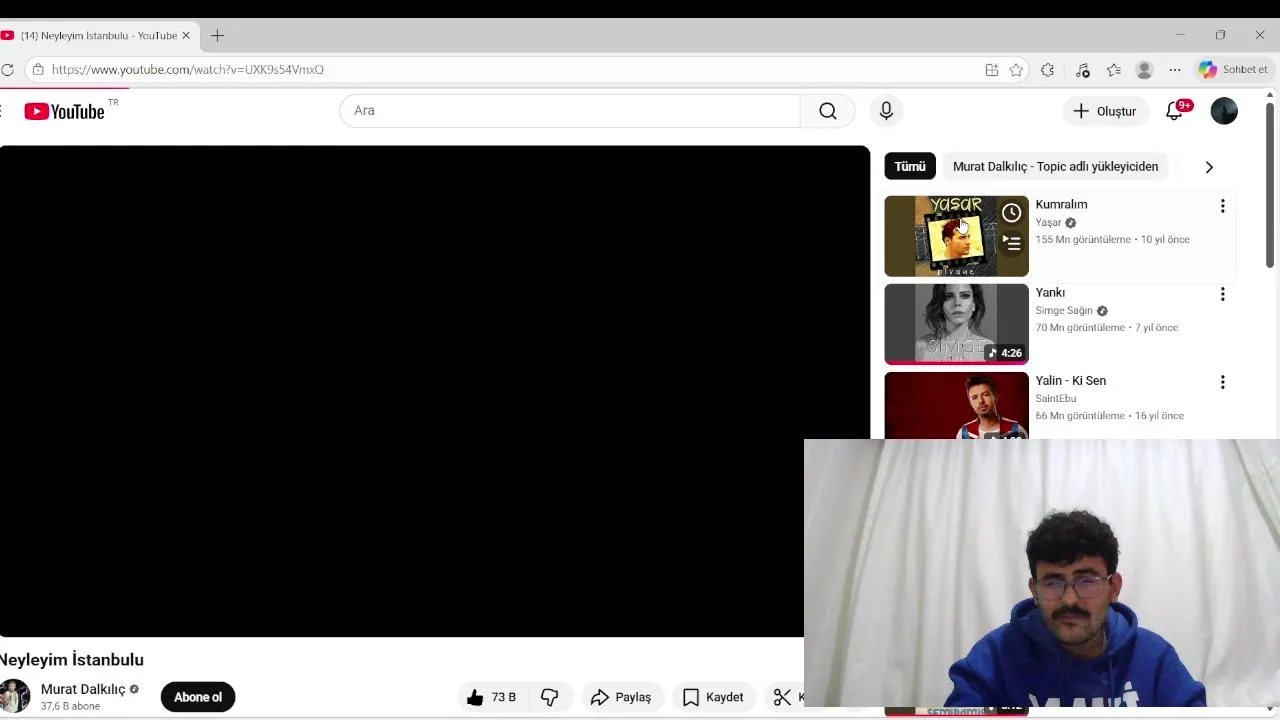Click the scissors clip button
1280x720 pixels.
pyautogui.click(x=784, y=697)
